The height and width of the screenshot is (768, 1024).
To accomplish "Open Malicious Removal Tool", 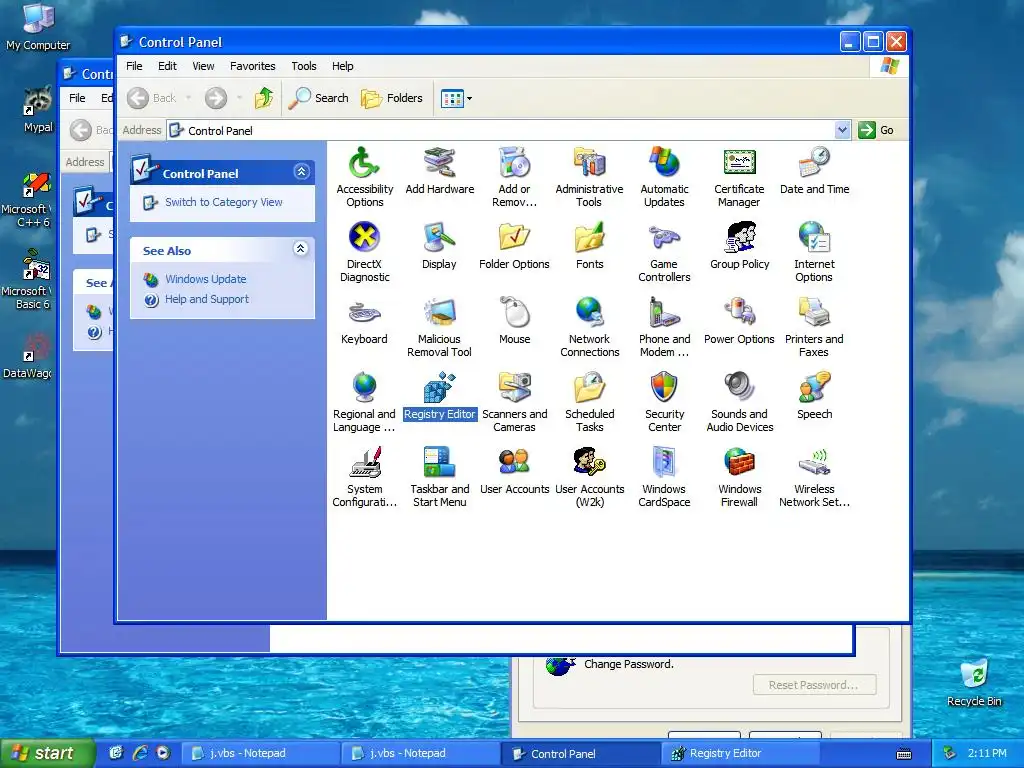I will click(439, 327).
